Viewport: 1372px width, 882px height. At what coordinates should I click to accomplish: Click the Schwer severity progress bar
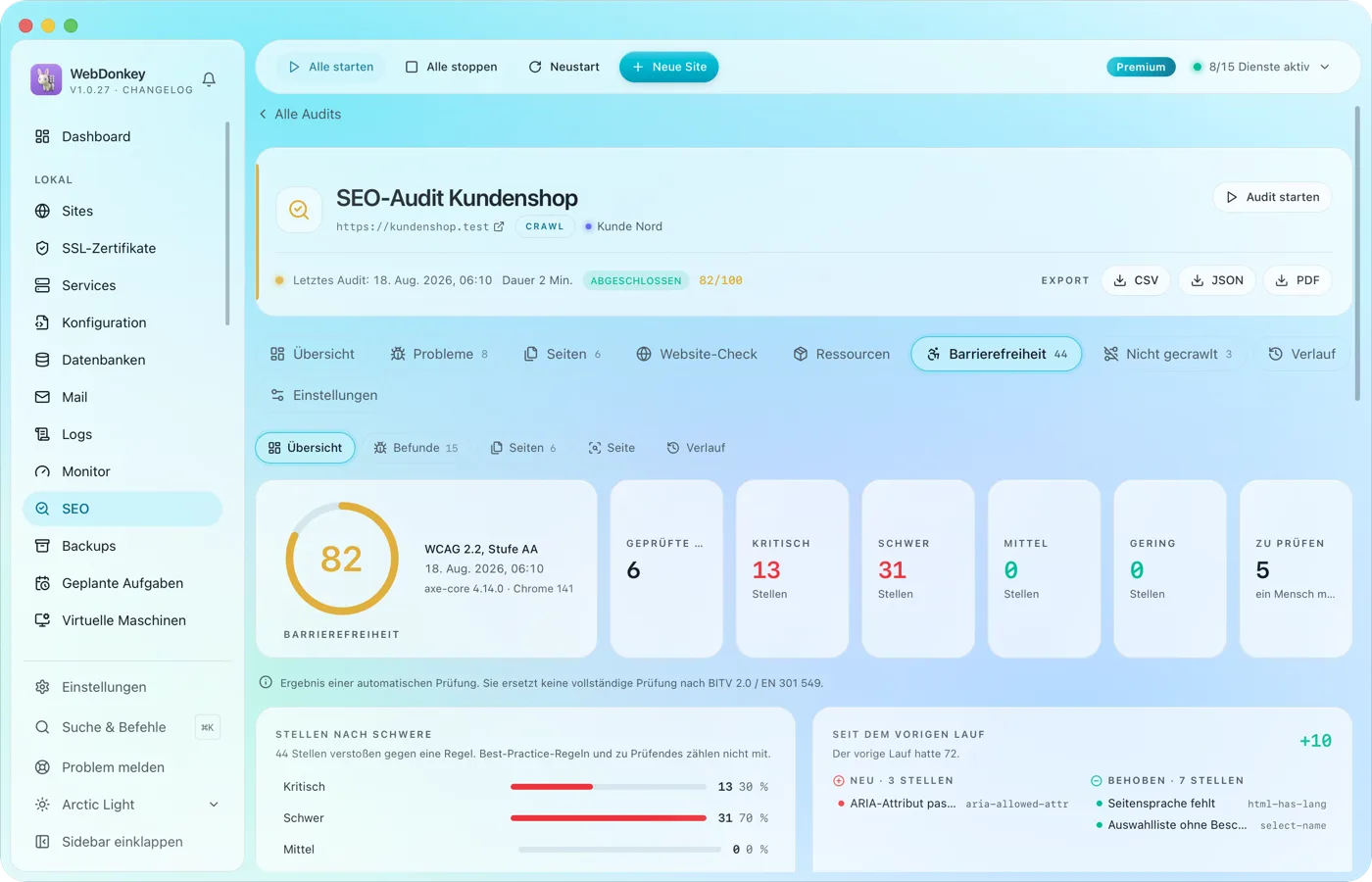tap(609, 818)
